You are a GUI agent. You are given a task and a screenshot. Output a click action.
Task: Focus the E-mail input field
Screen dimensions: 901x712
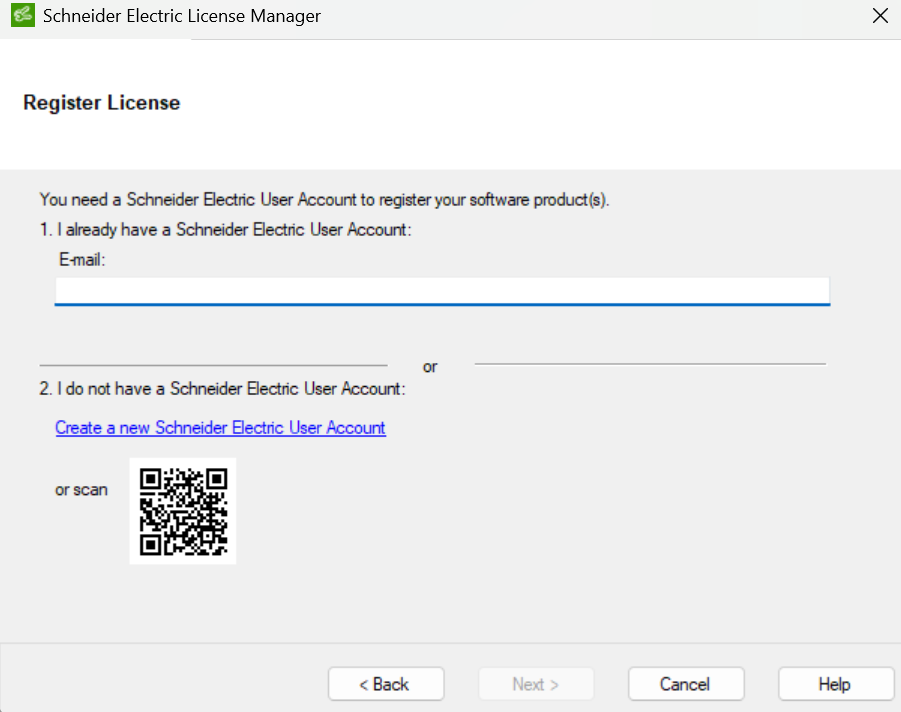click(x=442, y=291)
